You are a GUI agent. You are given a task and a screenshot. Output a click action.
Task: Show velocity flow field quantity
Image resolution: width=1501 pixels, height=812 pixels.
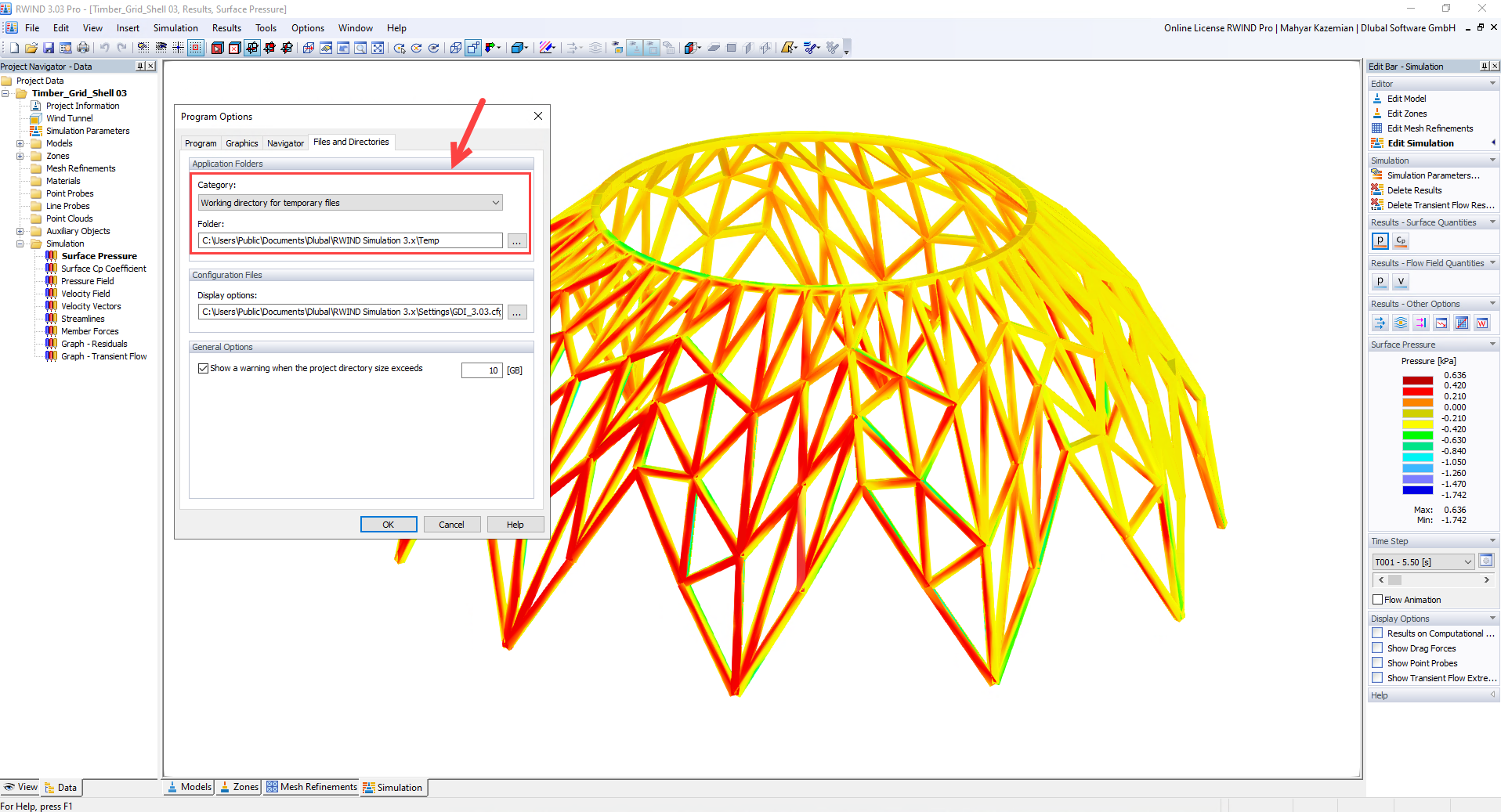pos(1400,281)
